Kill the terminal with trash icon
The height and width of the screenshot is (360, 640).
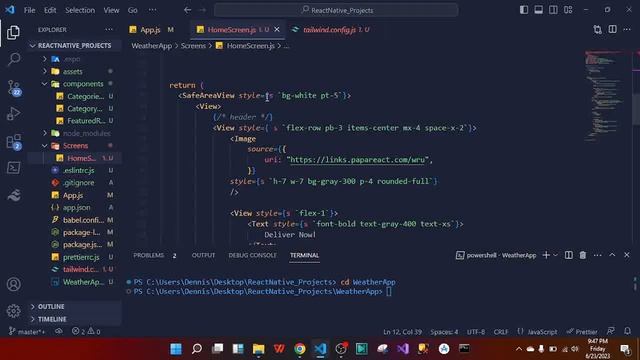pos(583,255)
